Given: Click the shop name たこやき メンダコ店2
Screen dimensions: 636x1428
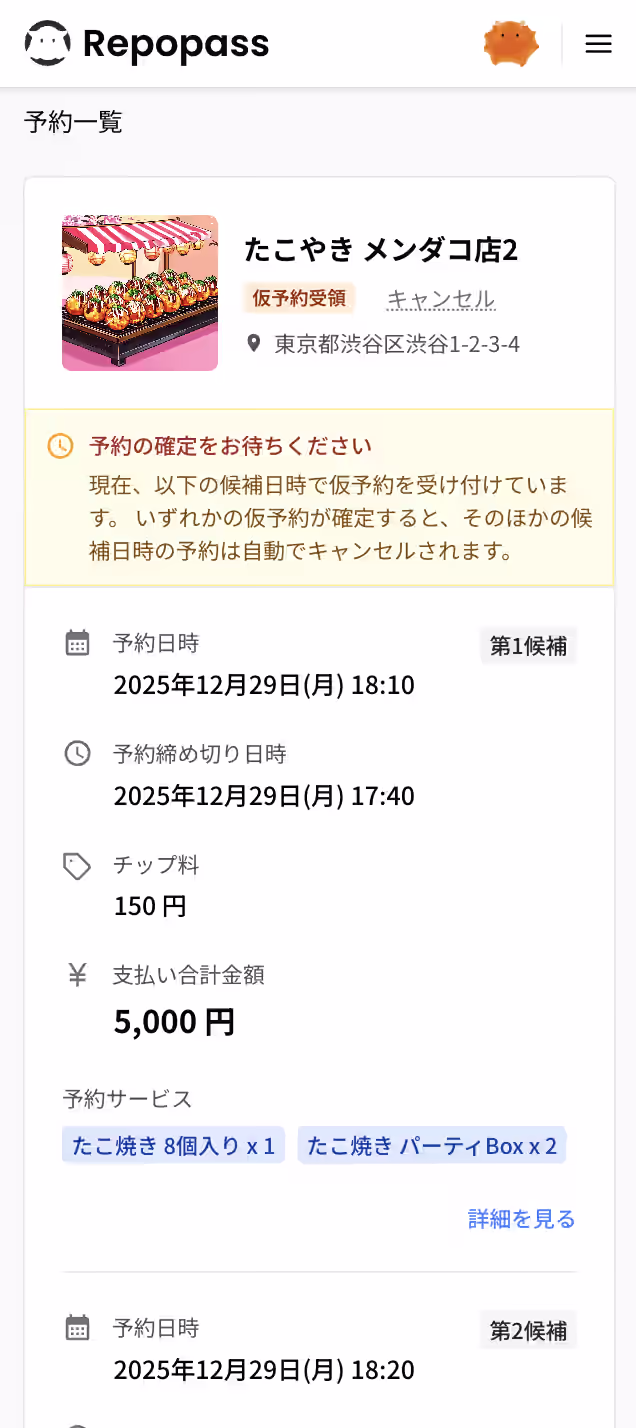Looking at the screenshot, I should [381, 250].
